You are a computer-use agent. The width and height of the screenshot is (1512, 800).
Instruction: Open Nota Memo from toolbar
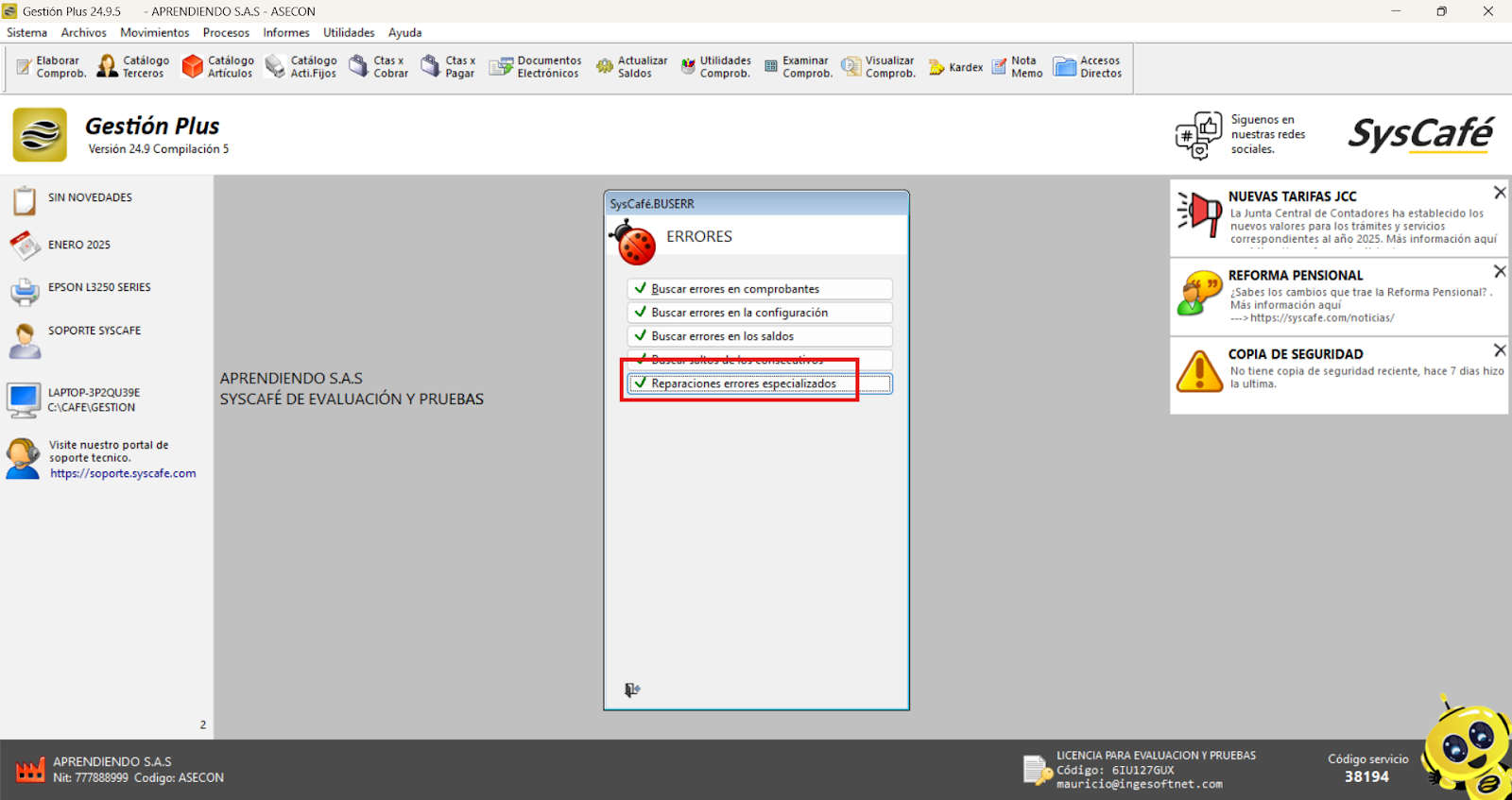pyautogui.click(x=1017, y=67)
